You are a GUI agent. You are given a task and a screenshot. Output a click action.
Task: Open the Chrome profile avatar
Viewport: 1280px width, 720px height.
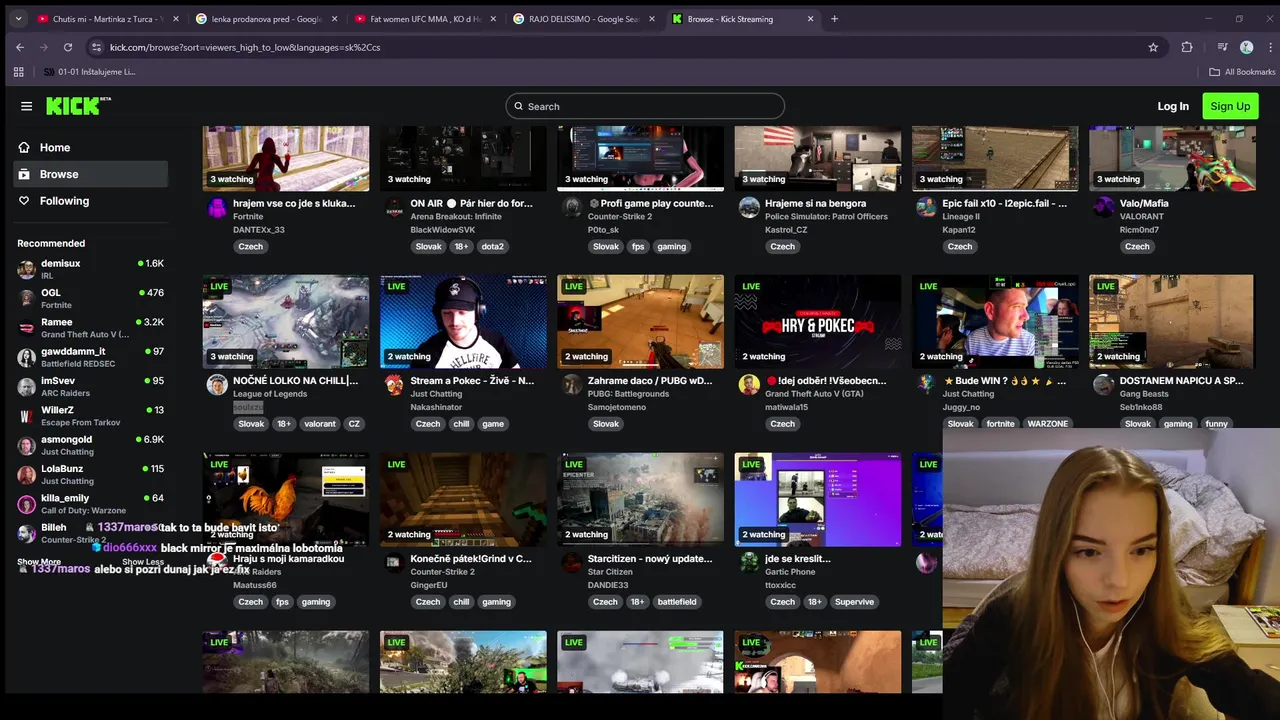click(x=1246, y=47)
